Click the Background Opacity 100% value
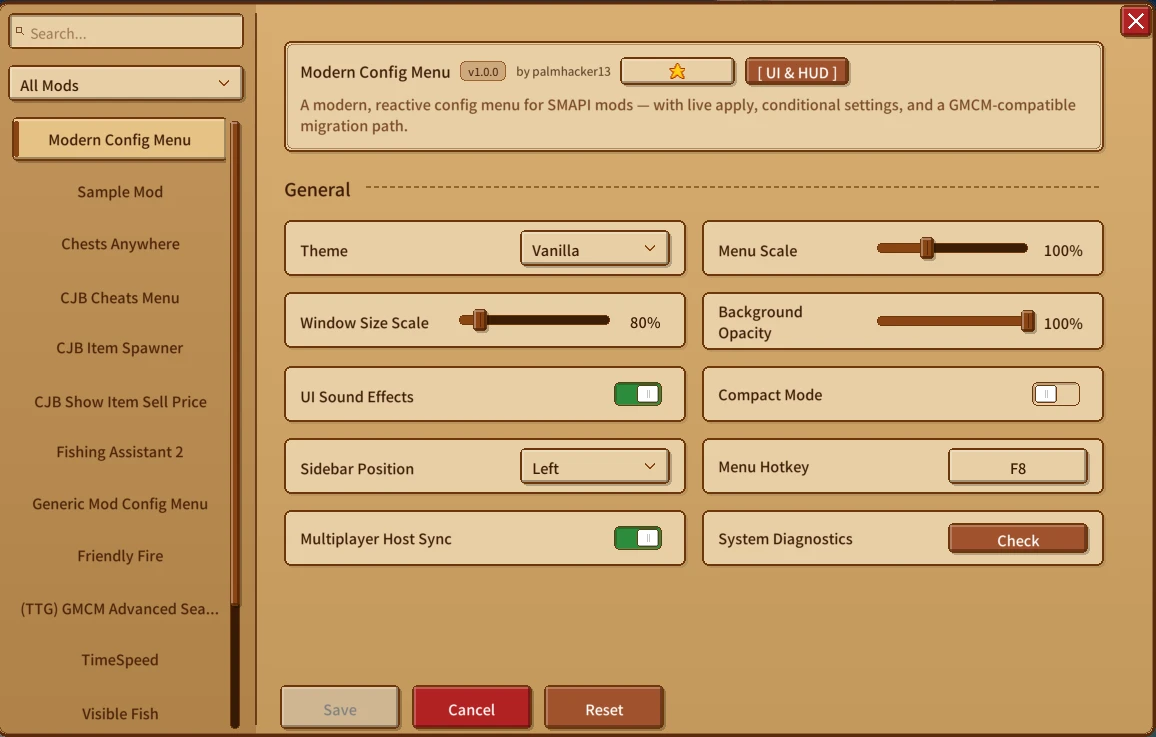Viewport: 1156px width, 737px height. (1063, 324)
